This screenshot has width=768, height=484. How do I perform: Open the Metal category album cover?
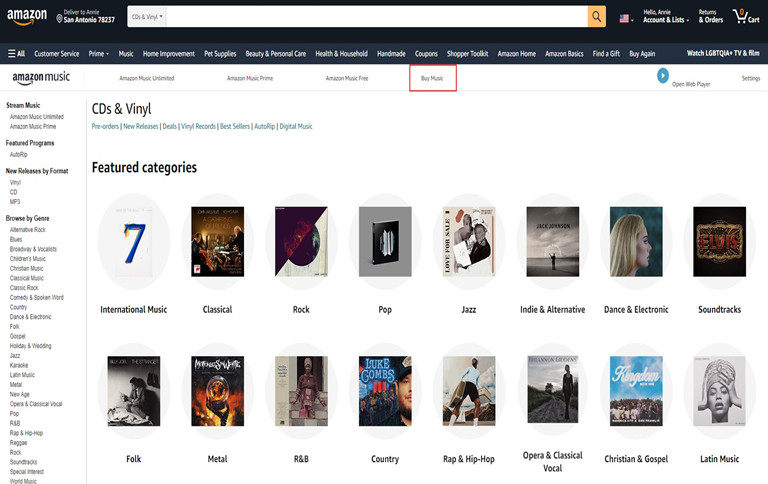click(217, 391)
